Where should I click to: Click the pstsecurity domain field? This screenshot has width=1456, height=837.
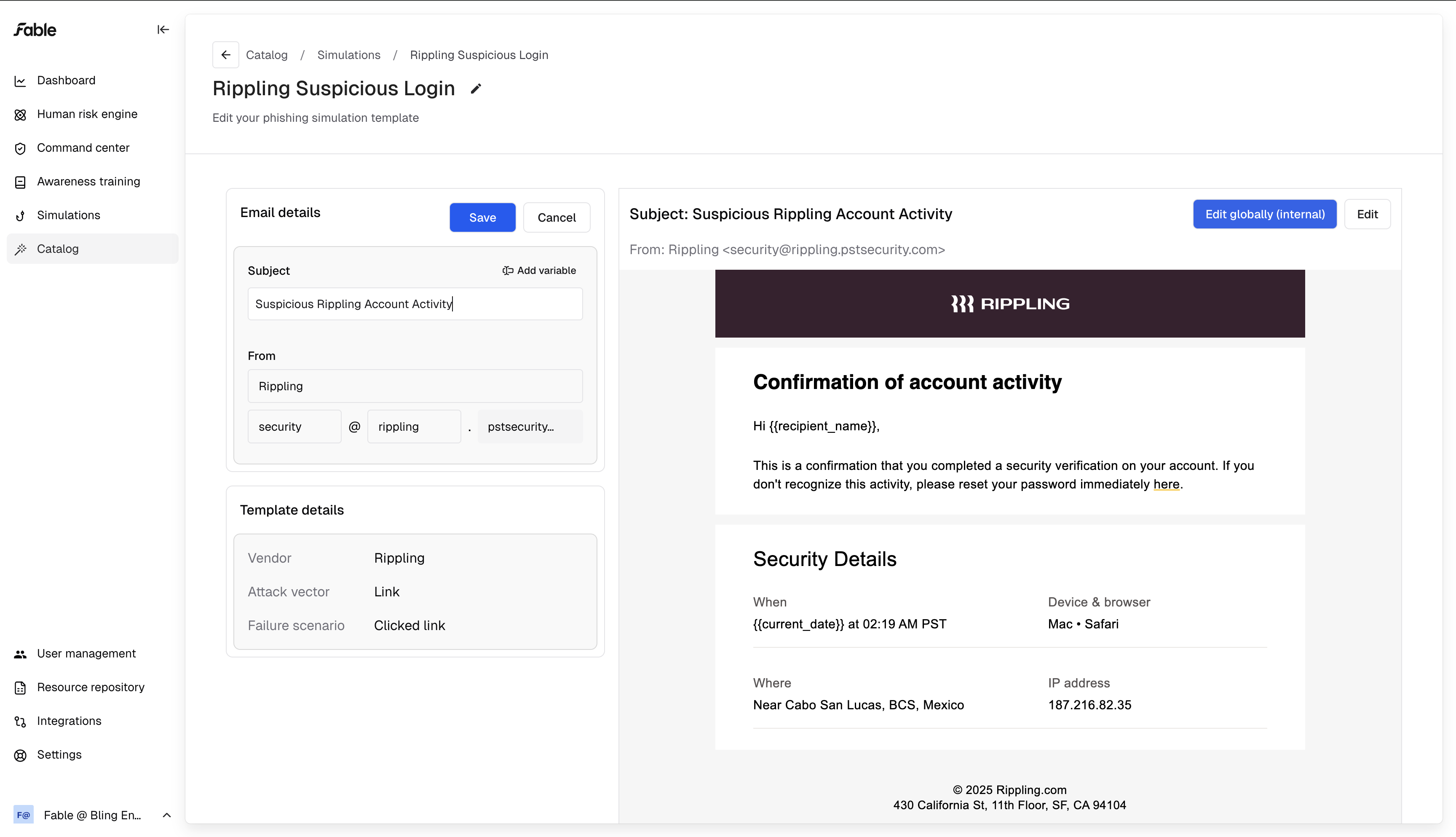click(x=530, y=427)
